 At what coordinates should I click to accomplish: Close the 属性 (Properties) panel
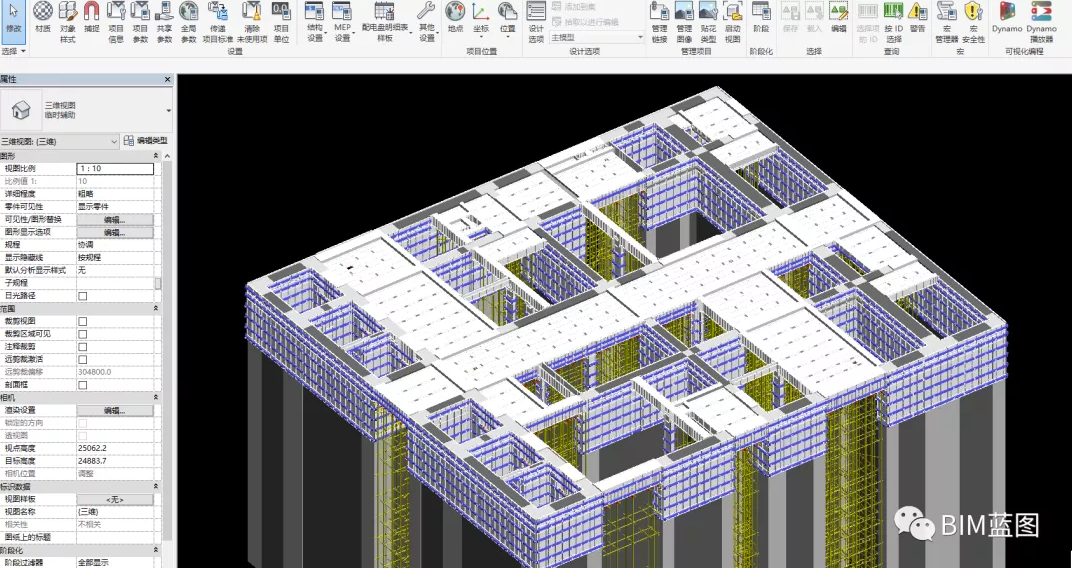pyautogui.click(x=168, y=79)
